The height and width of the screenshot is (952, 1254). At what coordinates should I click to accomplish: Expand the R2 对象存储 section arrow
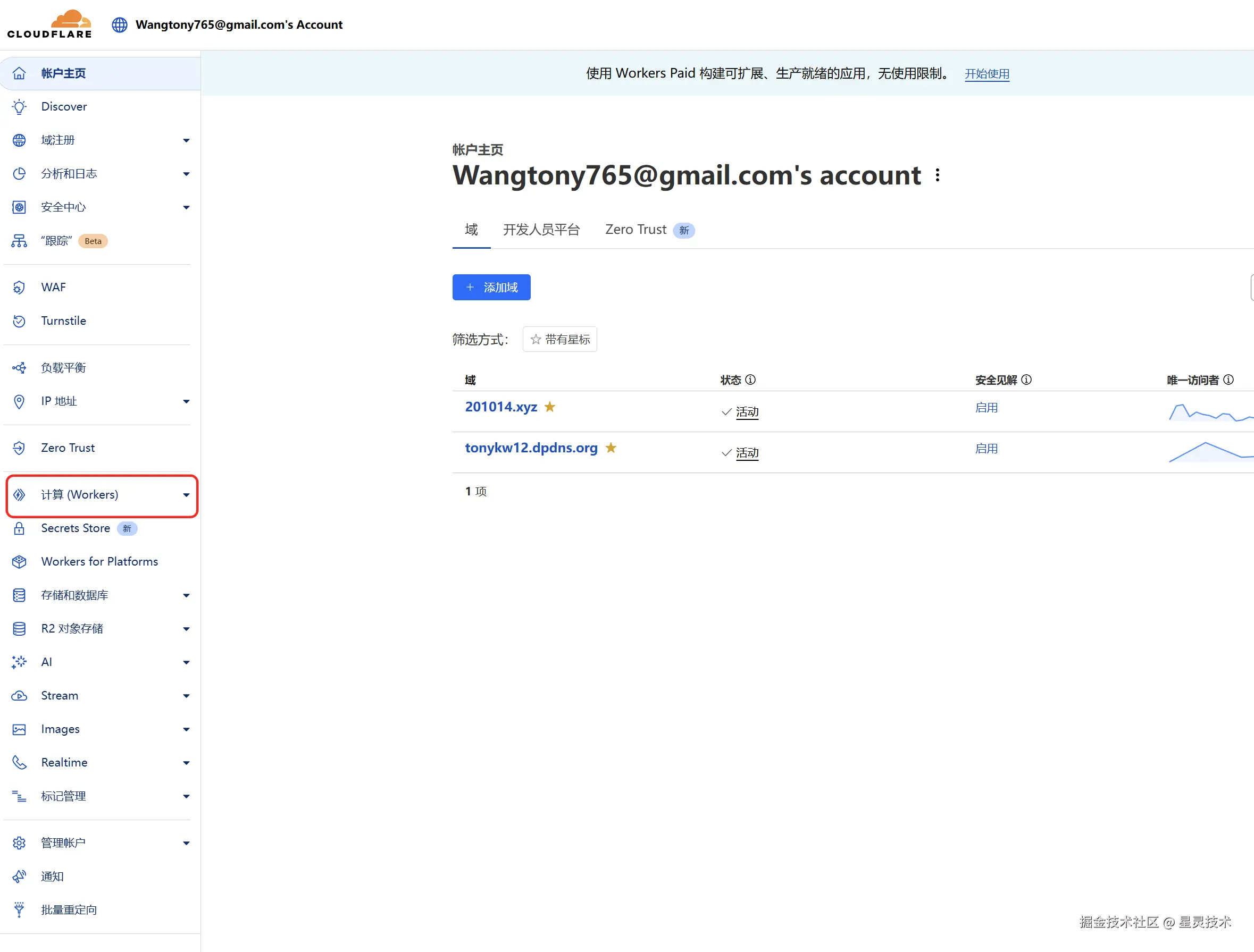186,628
